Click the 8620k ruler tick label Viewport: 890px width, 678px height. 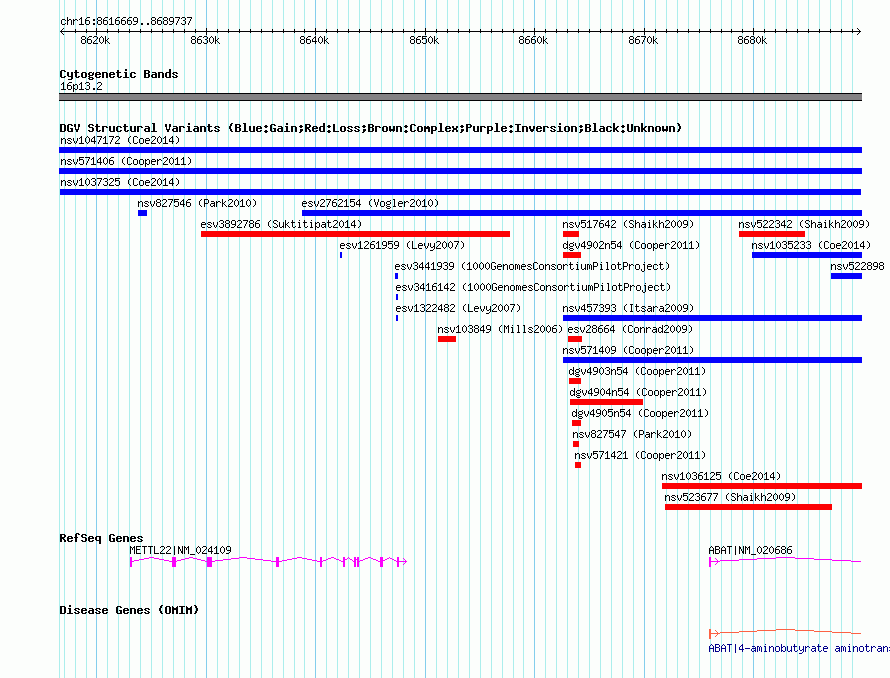pyautogui.click(x=95, y=40)
